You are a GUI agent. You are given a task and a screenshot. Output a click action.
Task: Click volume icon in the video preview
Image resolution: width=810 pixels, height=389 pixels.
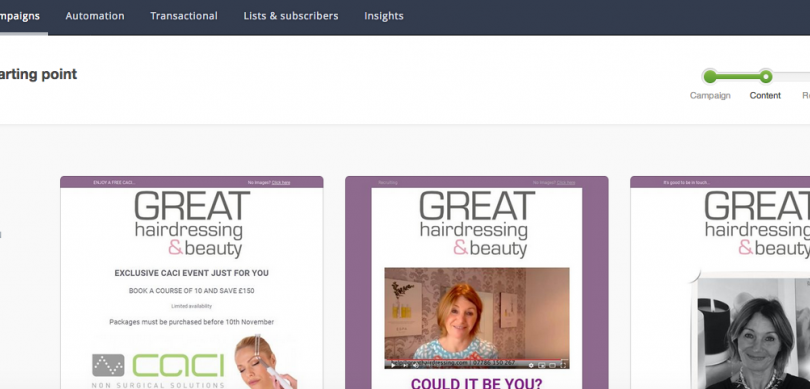coord(416,365)
